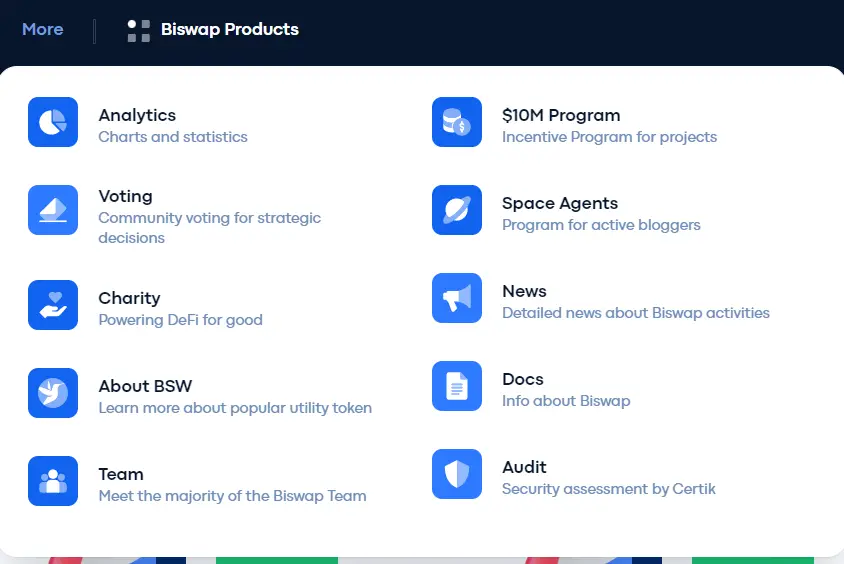Viewport: 844px width, 564px height.
Task: Open the Docs document icon
Action: click(457, 386)
